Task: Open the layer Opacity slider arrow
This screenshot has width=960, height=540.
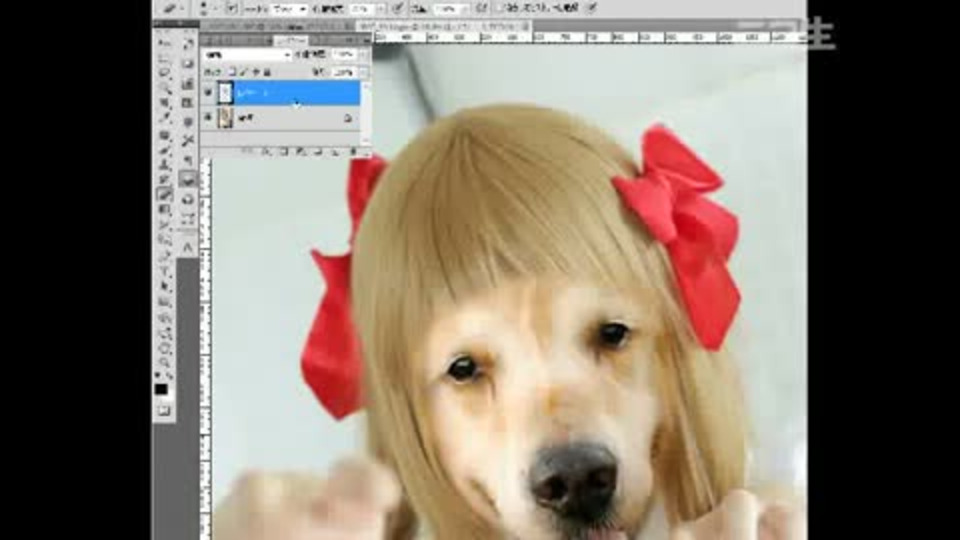Action: 363,55
